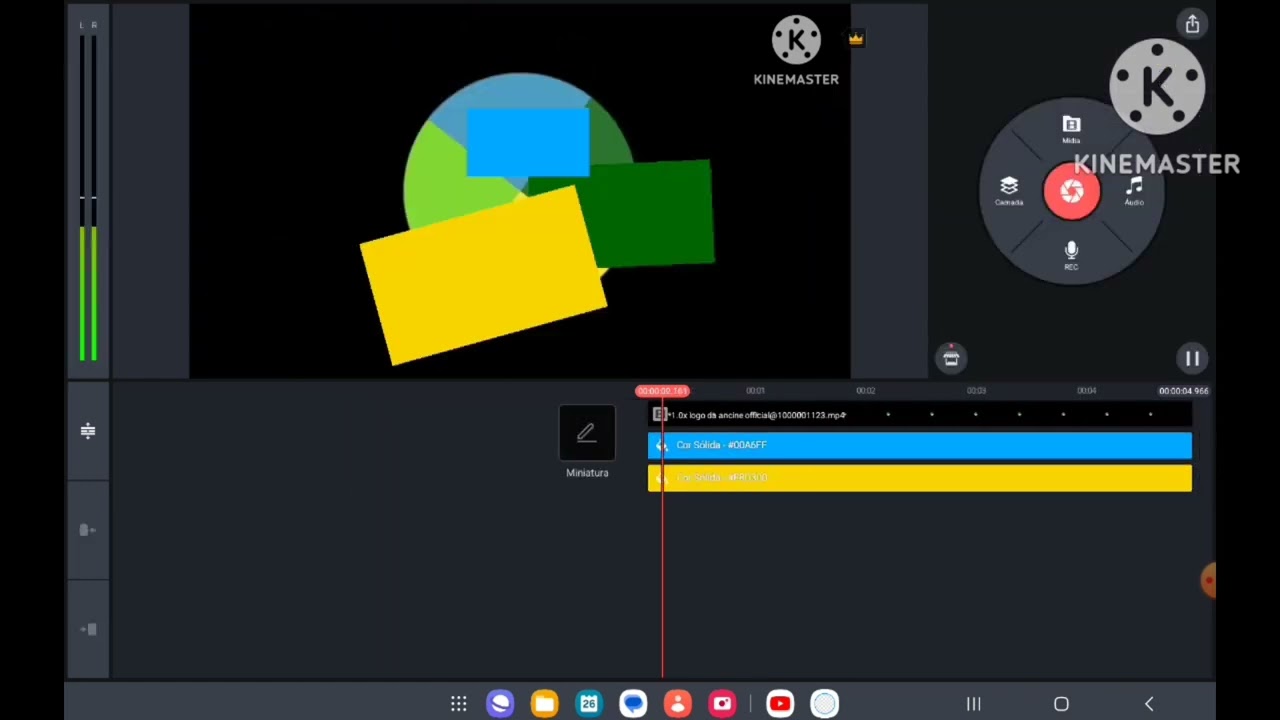This screenshot has height=720, width=1280.
Task: Click the red playhead time marker
Action: 662,391
